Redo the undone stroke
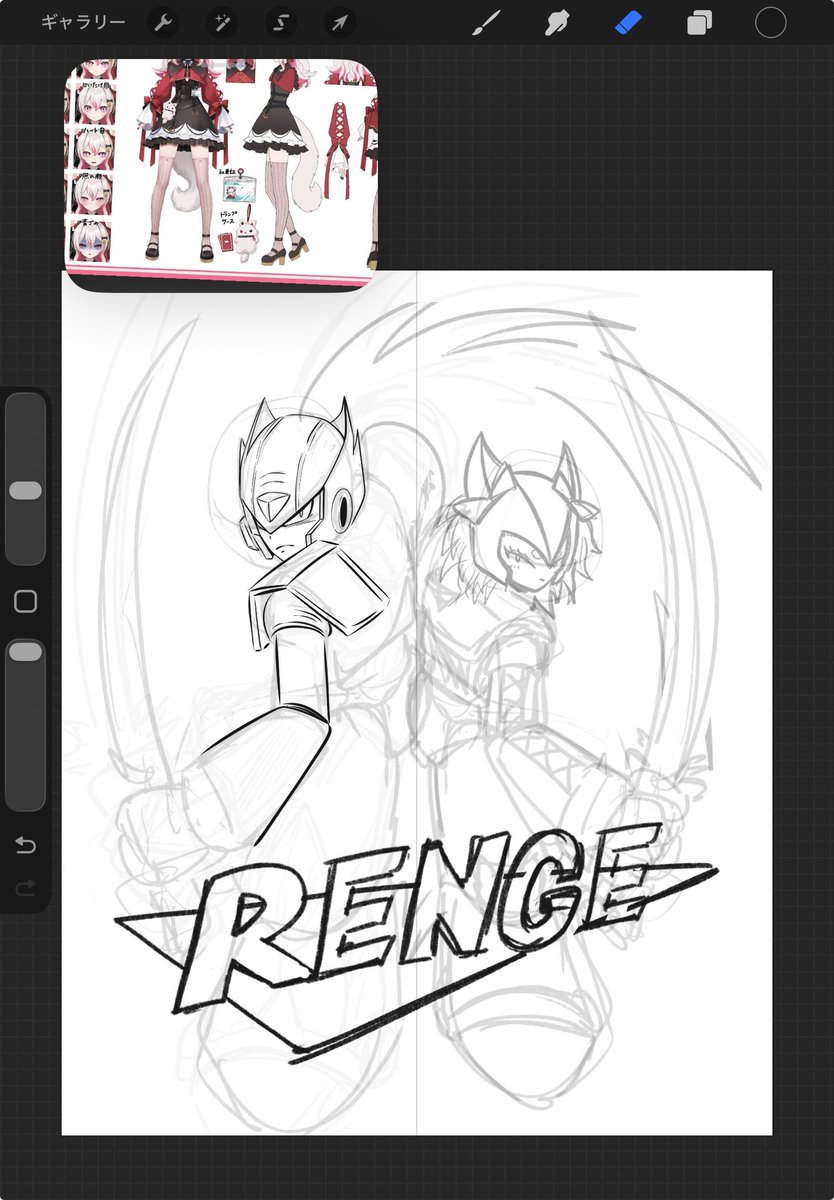This screenshot has width=834, height=1200. 25,887
